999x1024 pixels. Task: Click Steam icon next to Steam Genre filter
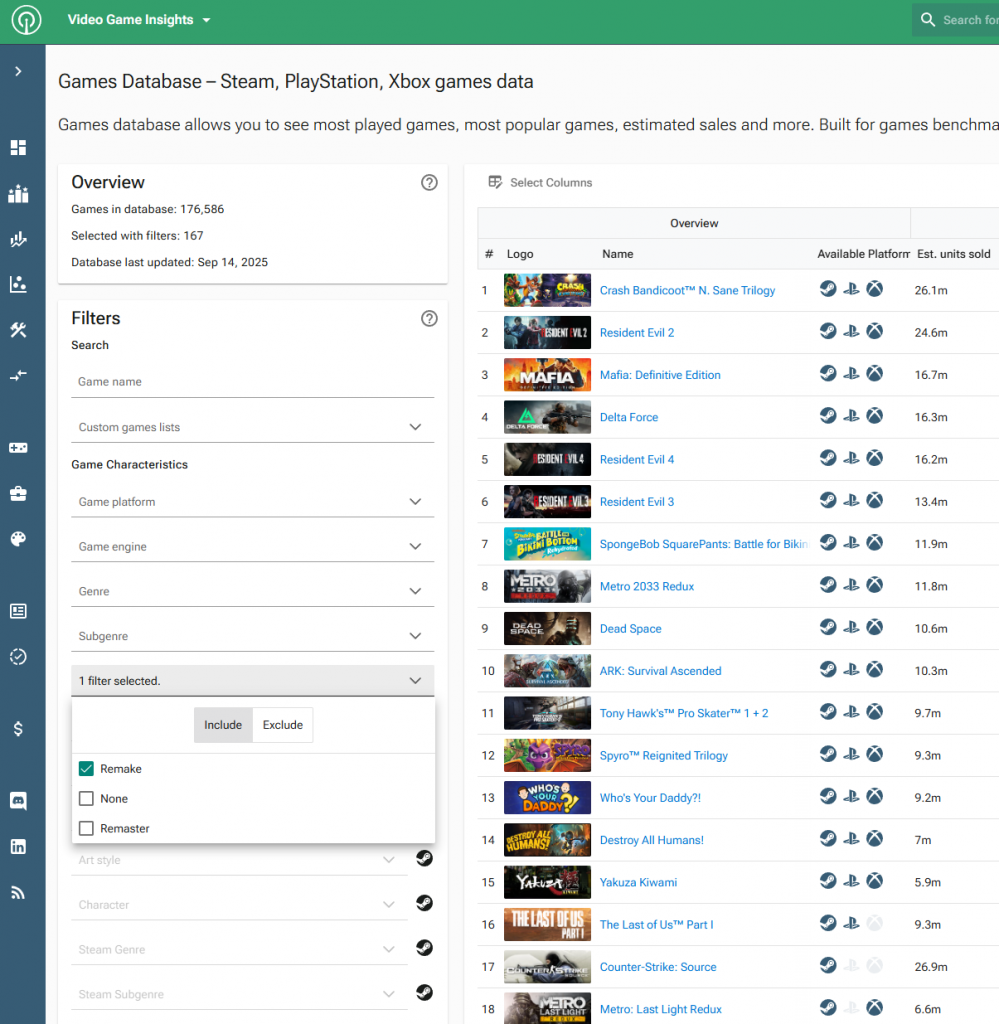click(x=424, y=948)
